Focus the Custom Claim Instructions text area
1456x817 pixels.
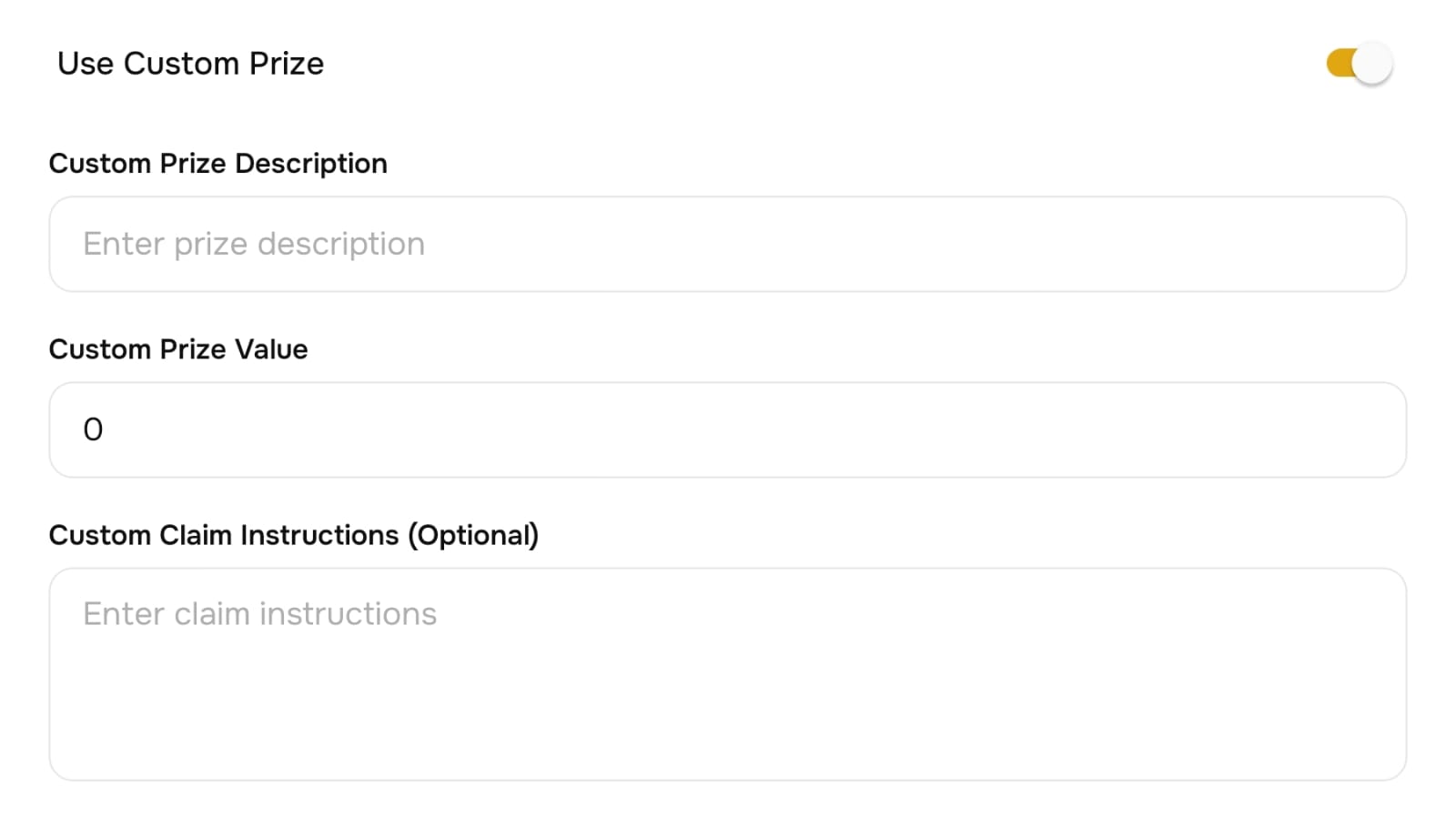tap(727, 674)
